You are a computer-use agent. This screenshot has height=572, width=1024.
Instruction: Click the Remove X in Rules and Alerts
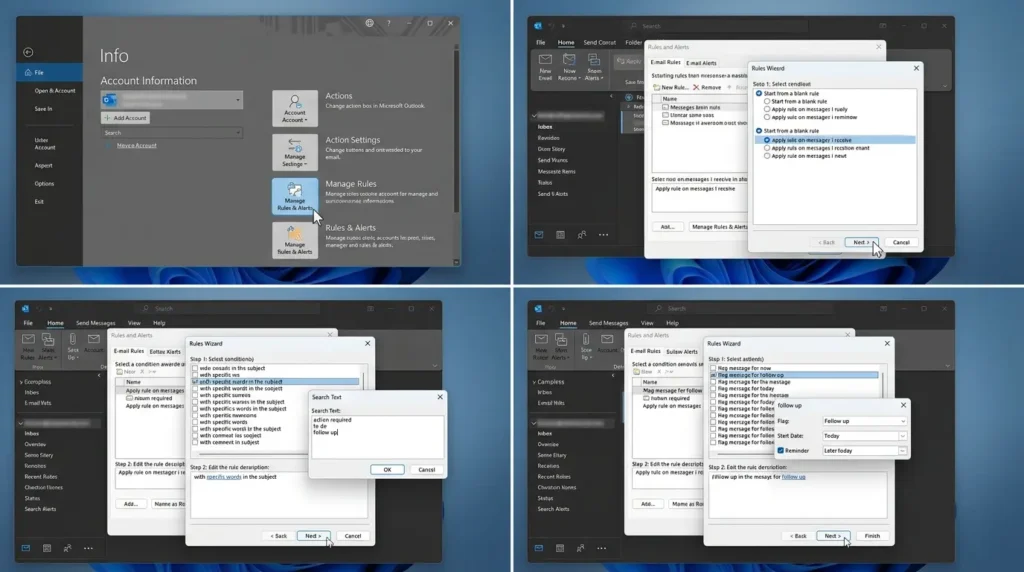tap(707, 87)
